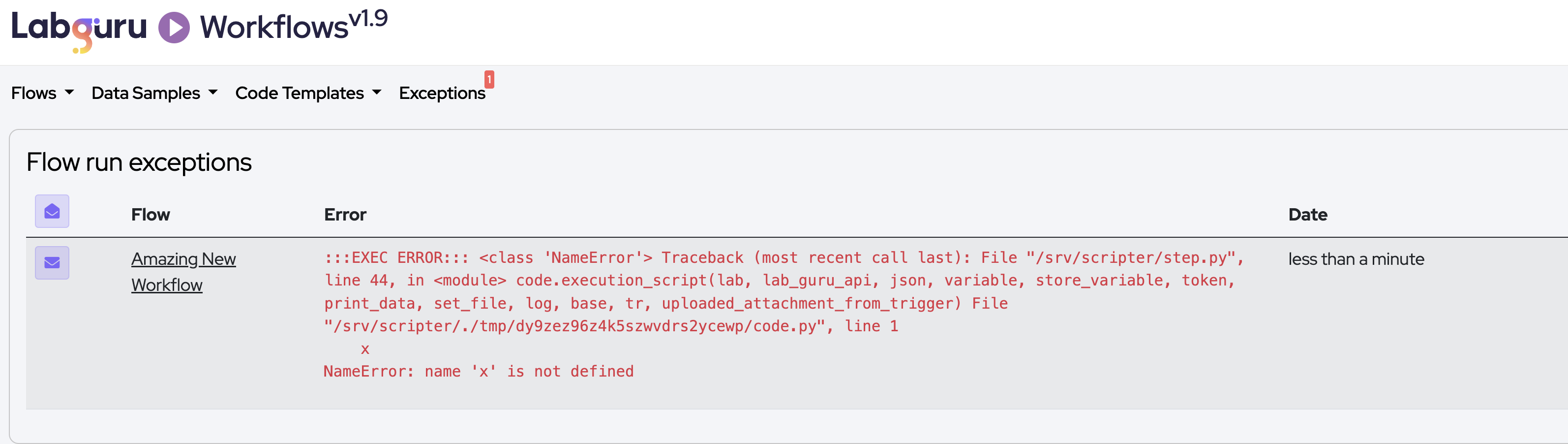Screen dimensions: 1568x444
Task: Select the Error column header
Action: pos(345,215)
